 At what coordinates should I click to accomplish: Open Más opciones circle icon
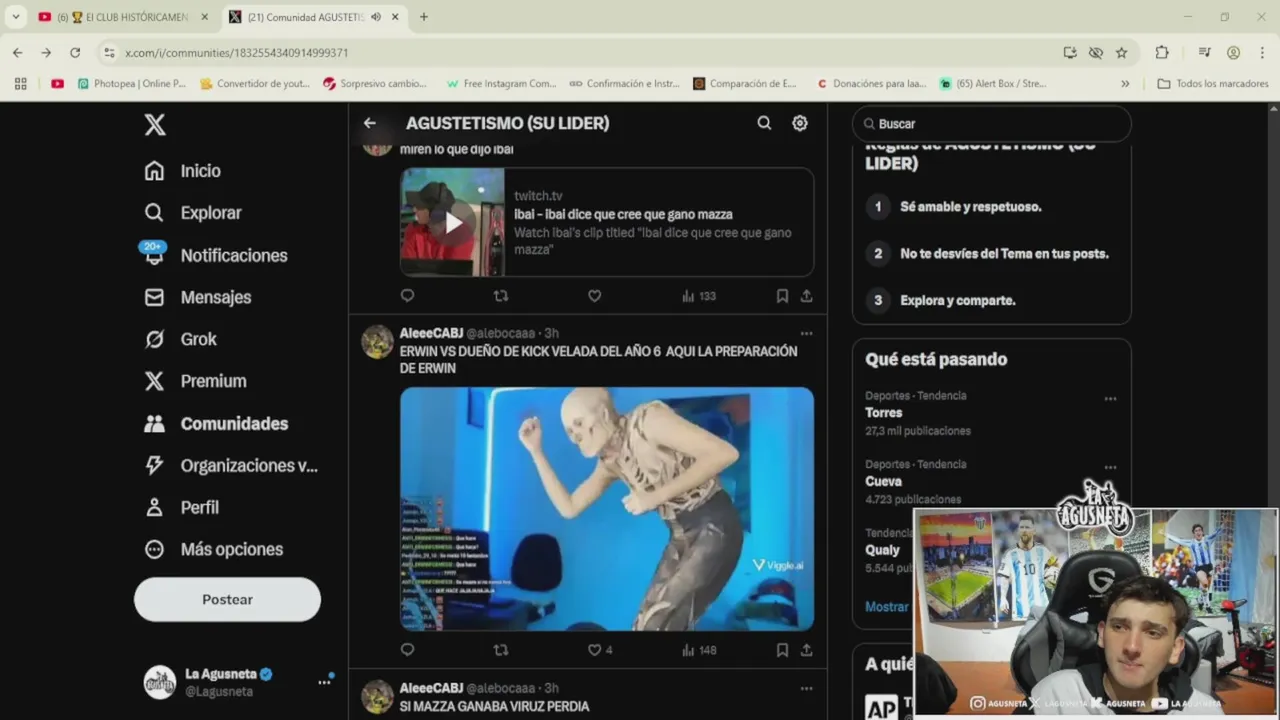[154, 549]
